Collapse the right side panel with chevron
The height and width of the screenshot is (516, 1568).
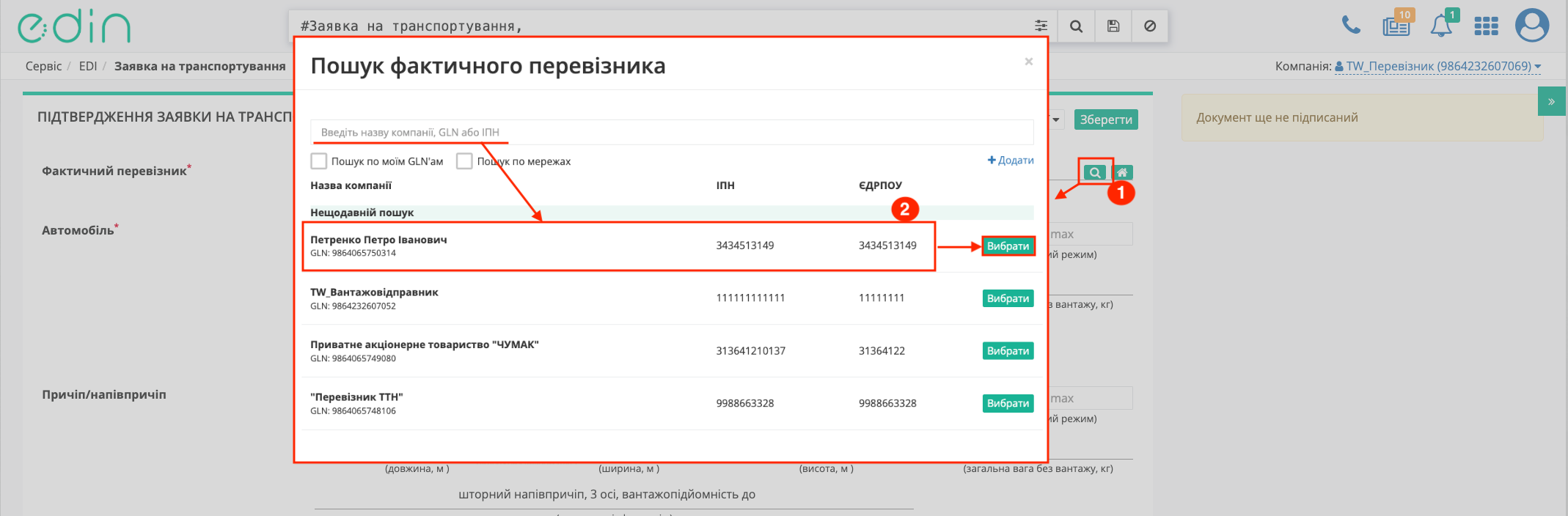(x=1551, y=102)
